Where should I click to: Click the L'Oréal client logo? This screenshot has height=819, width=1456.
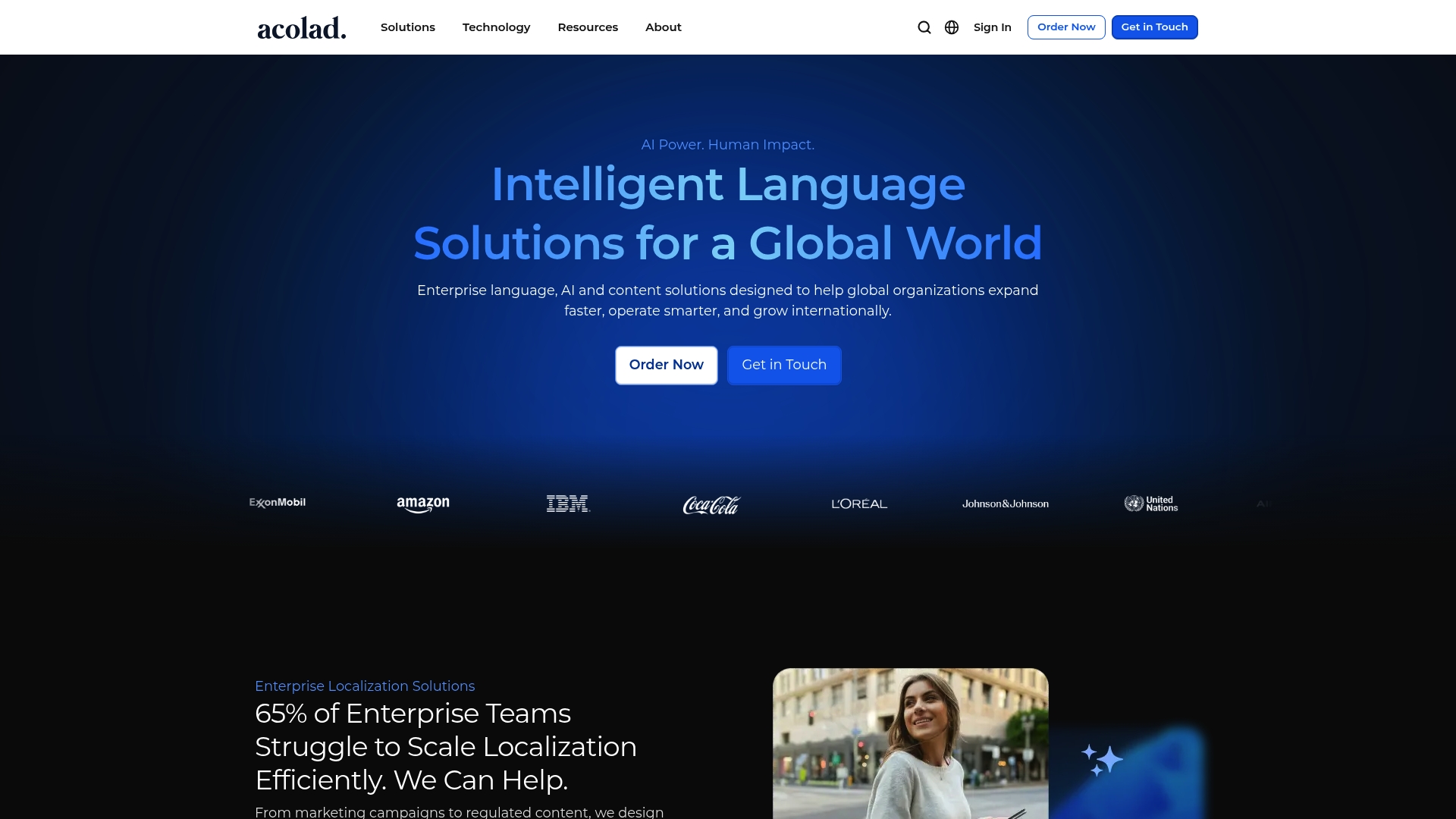pos(859,504)
